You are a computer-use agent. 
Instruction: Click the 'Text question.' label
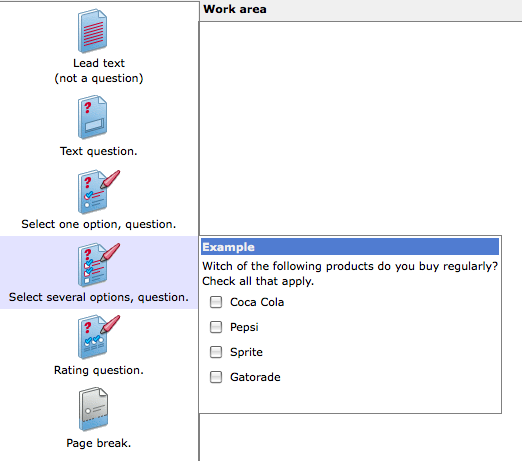[x=99, y=151]
